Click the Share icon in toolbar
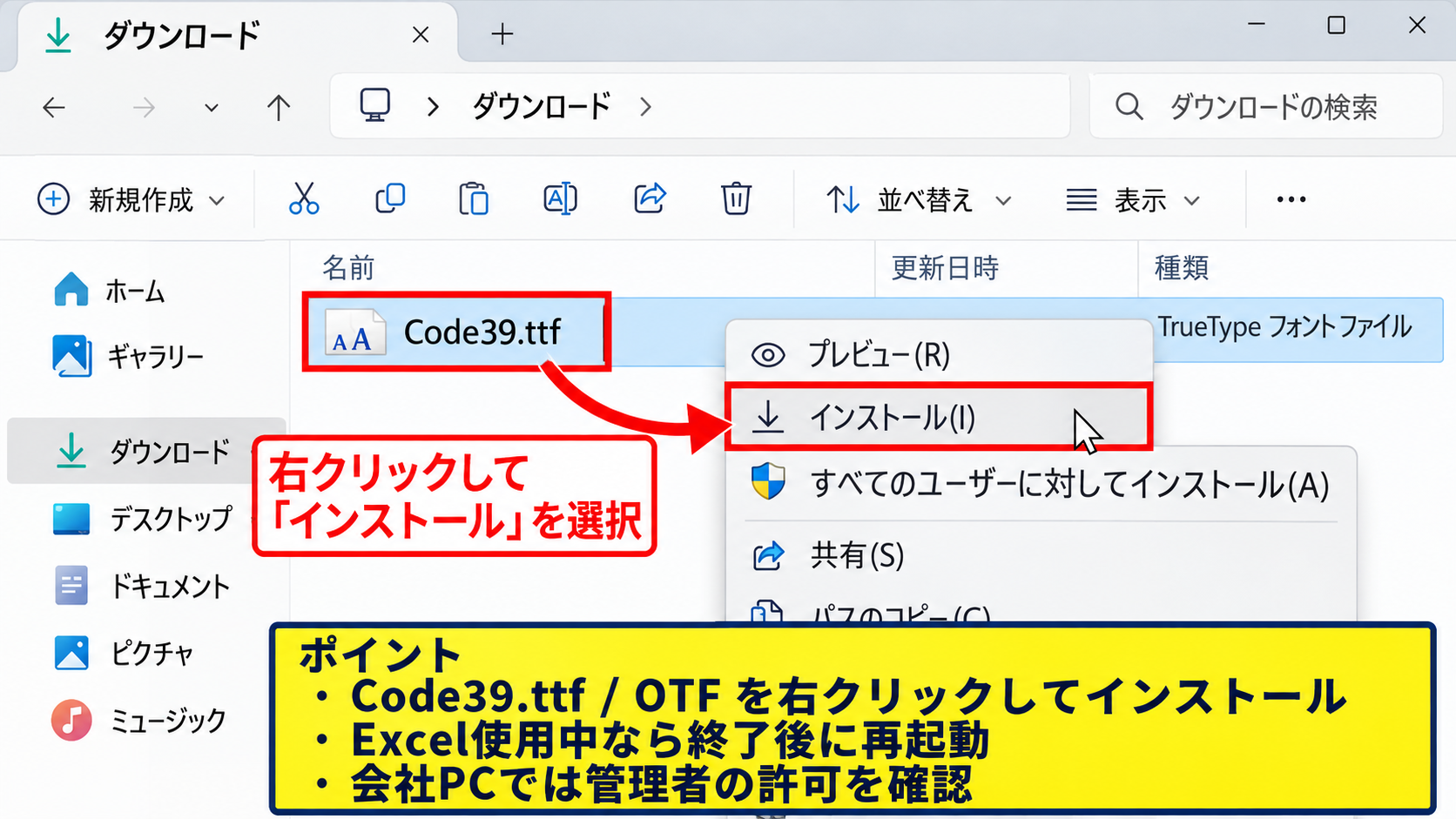This screenshot has height=819, width=1456. [650, 198]
